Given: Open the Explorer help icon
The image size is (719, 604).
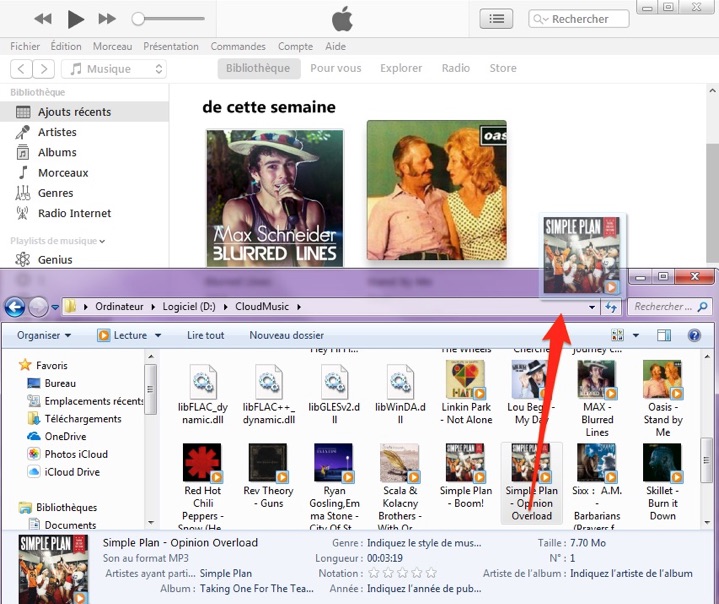Looking at the screenshot, I should [x=694, y=335].
